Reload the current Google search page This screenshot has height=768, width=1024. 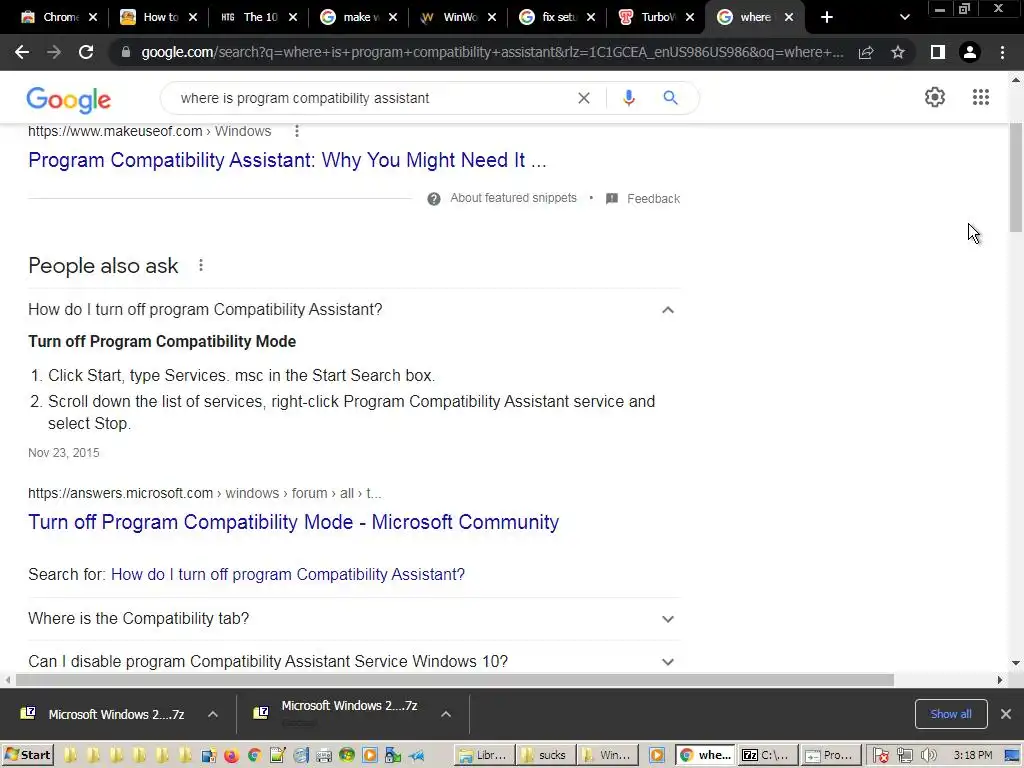pos(86,52)
